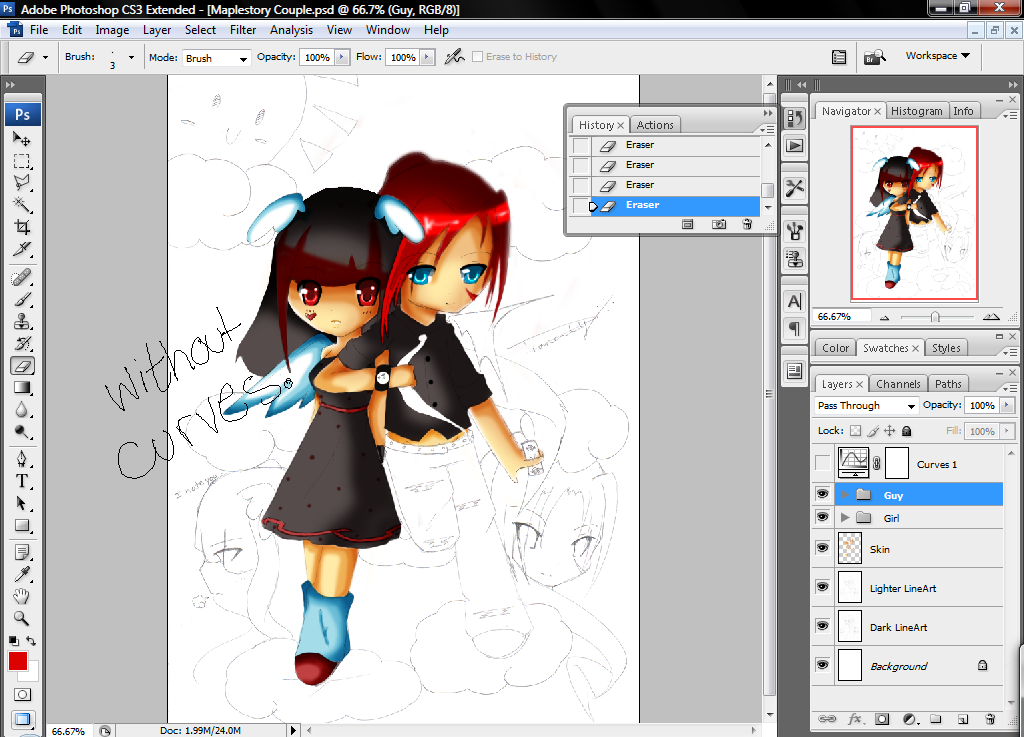Toggle the airbrush option

455,57
